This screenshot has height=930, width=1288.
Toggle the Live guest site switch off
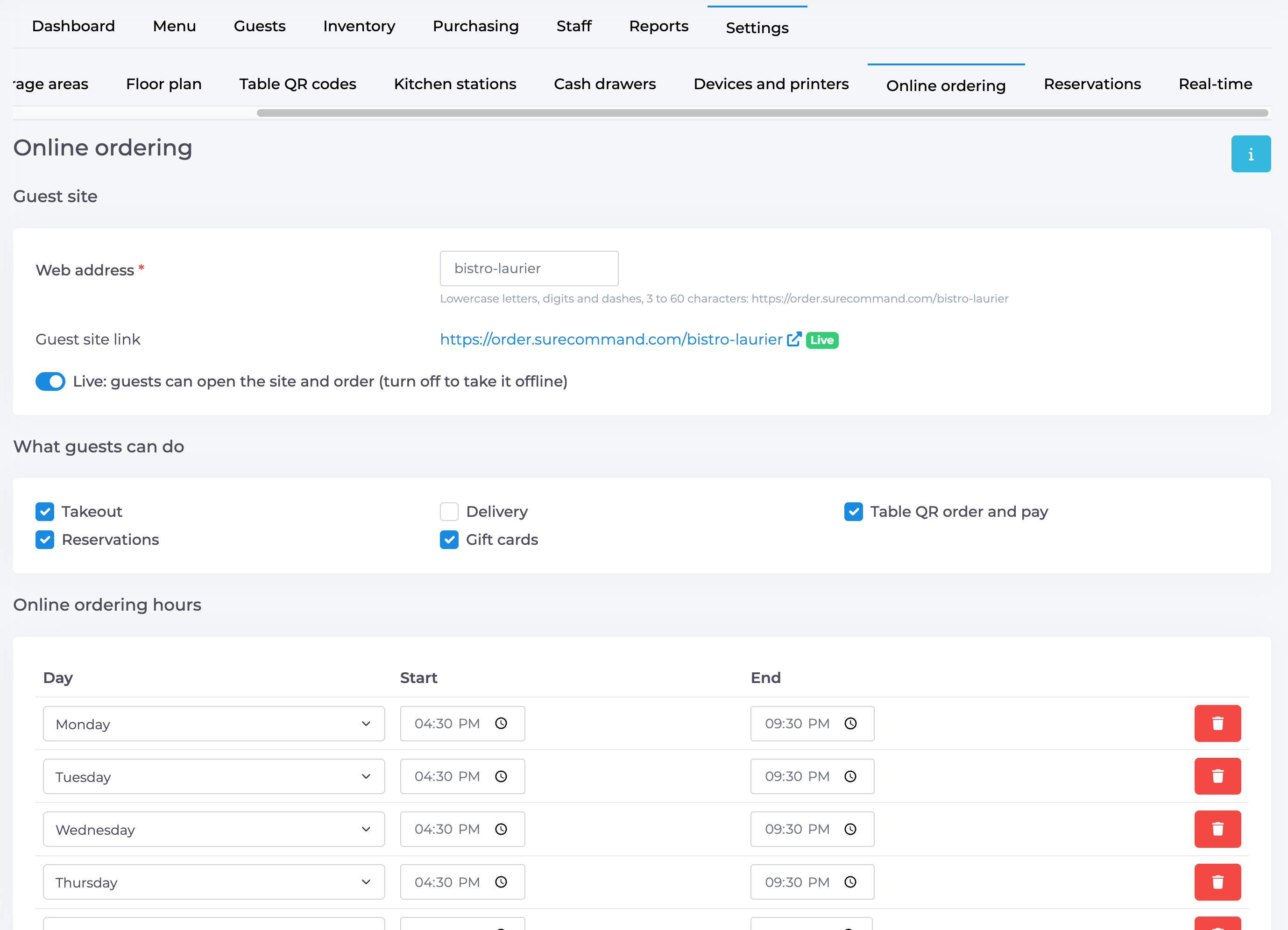pos(50,381)
